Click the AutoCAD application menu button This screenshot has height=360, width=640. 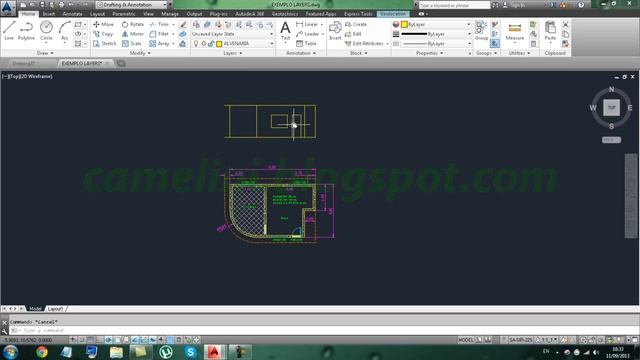(7, 7)
